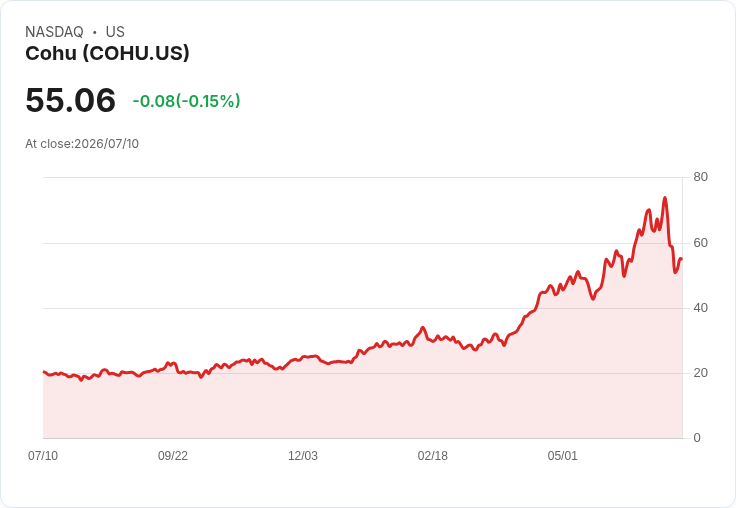Click the rightmost end of price line

tap(682, 259)
